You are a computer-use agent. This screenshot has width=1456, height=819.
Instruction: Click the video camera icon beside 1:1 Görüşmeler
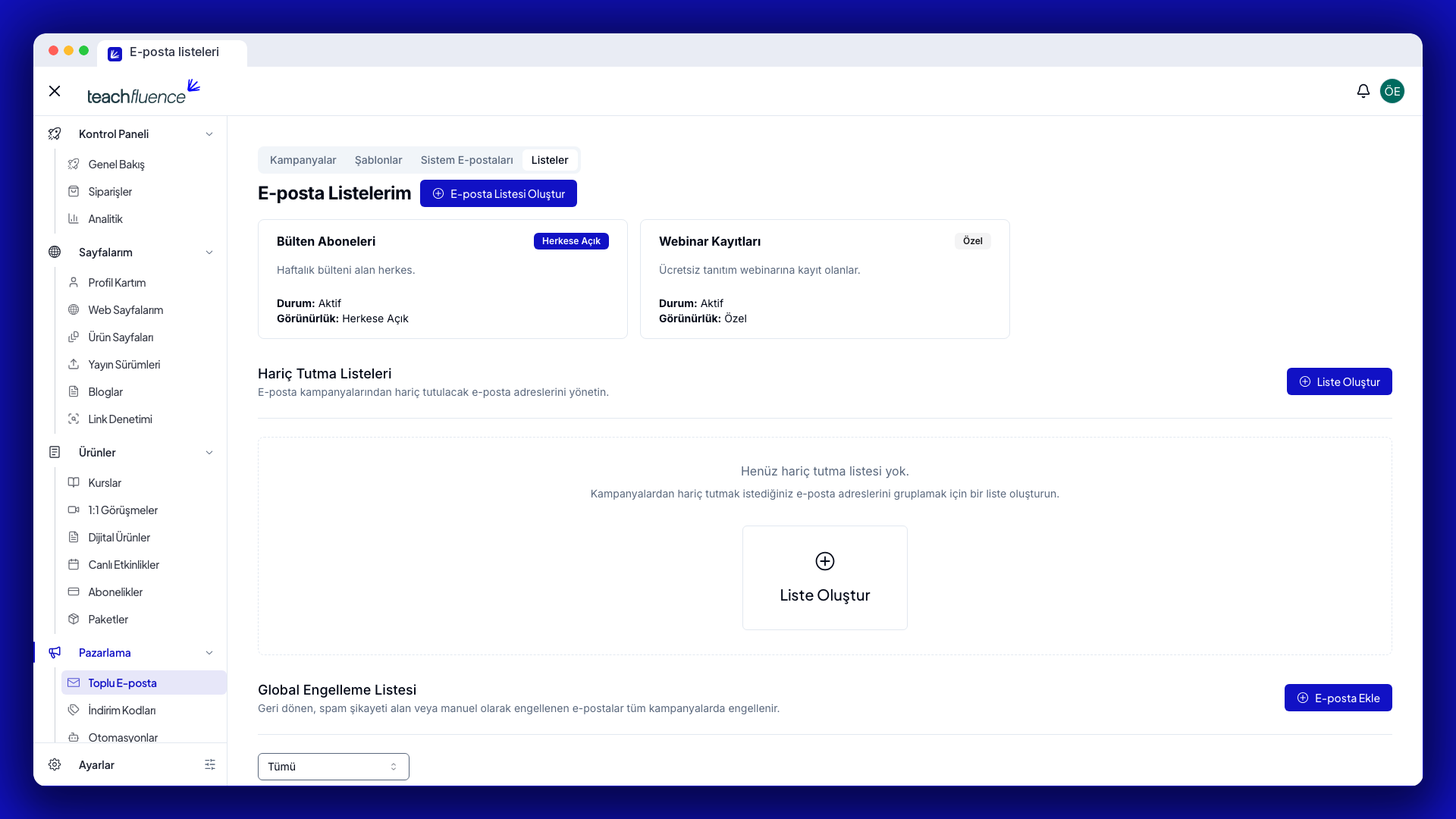point(74,510)
